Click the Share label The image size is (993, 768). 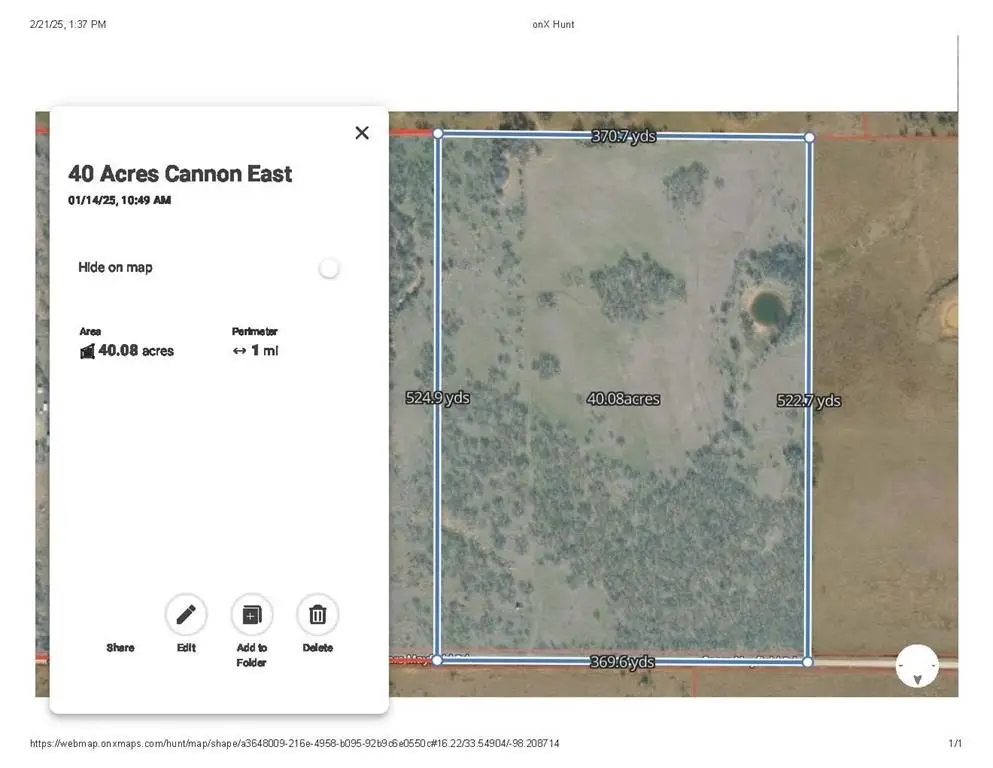pyautogui.click(x=120, y=648)
